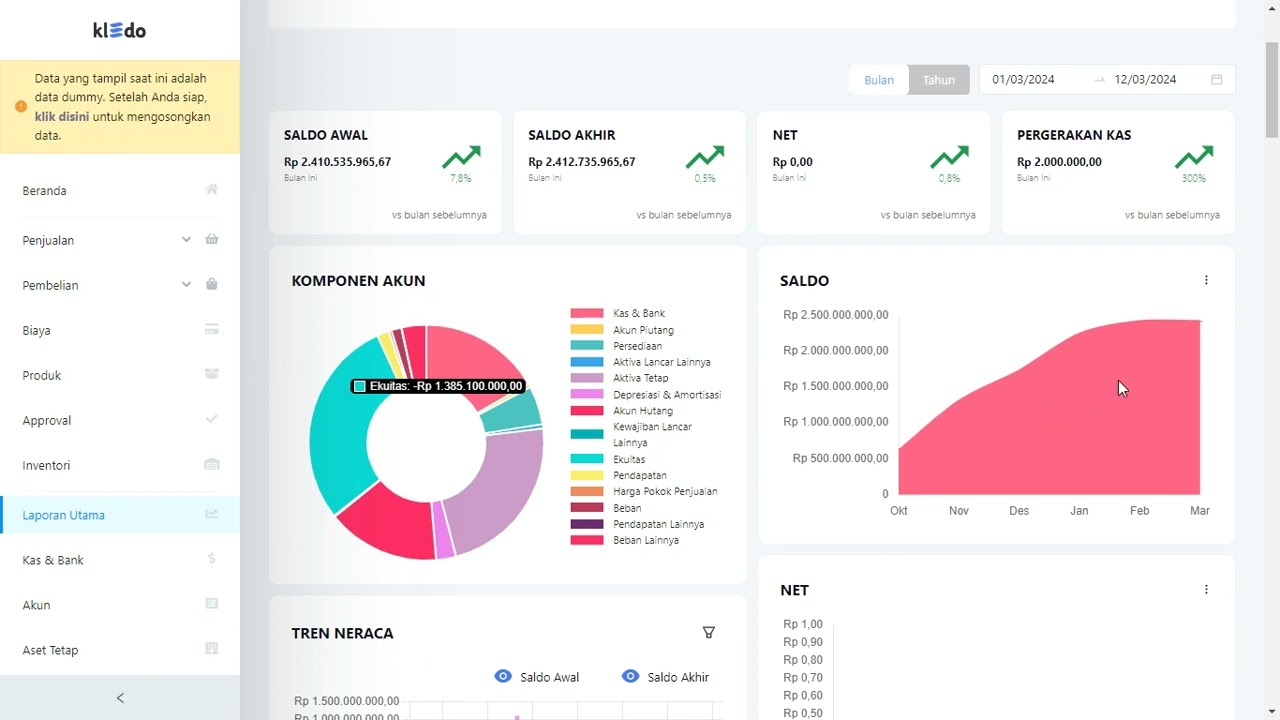Image resolution: width=1280 pixels, height=720 pixels.
Task: Toggle Saldo Awal series visibility eye
Action: tap(503, 677)
